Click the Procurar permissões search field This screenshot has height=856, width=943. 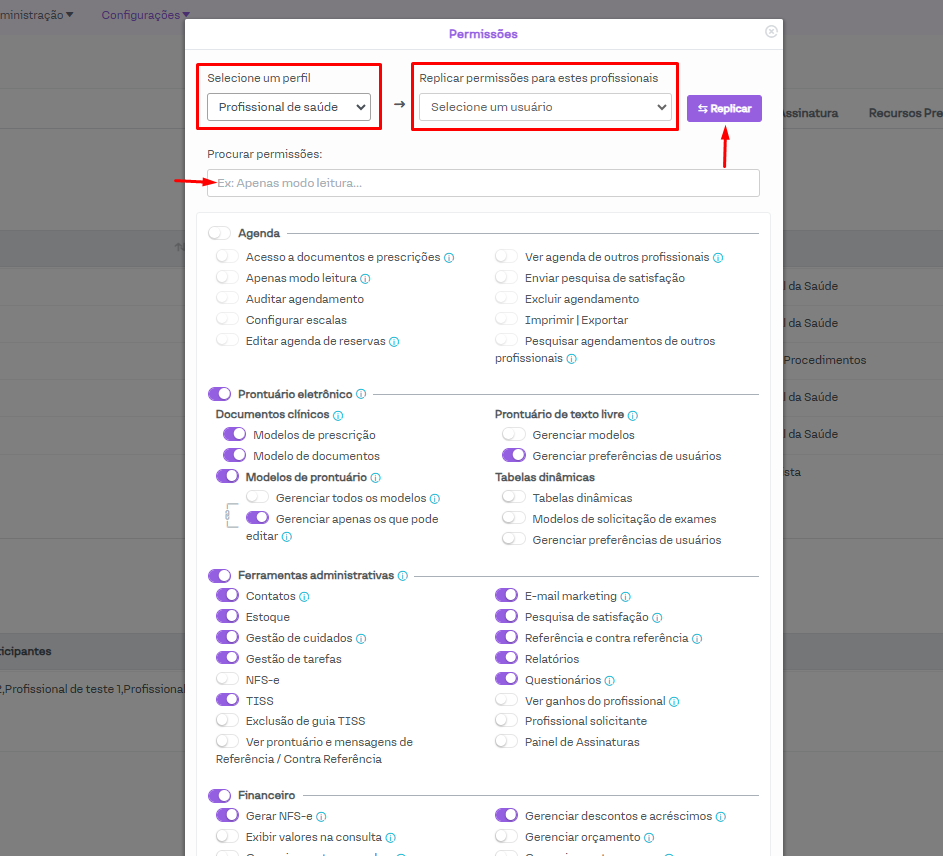483,183
